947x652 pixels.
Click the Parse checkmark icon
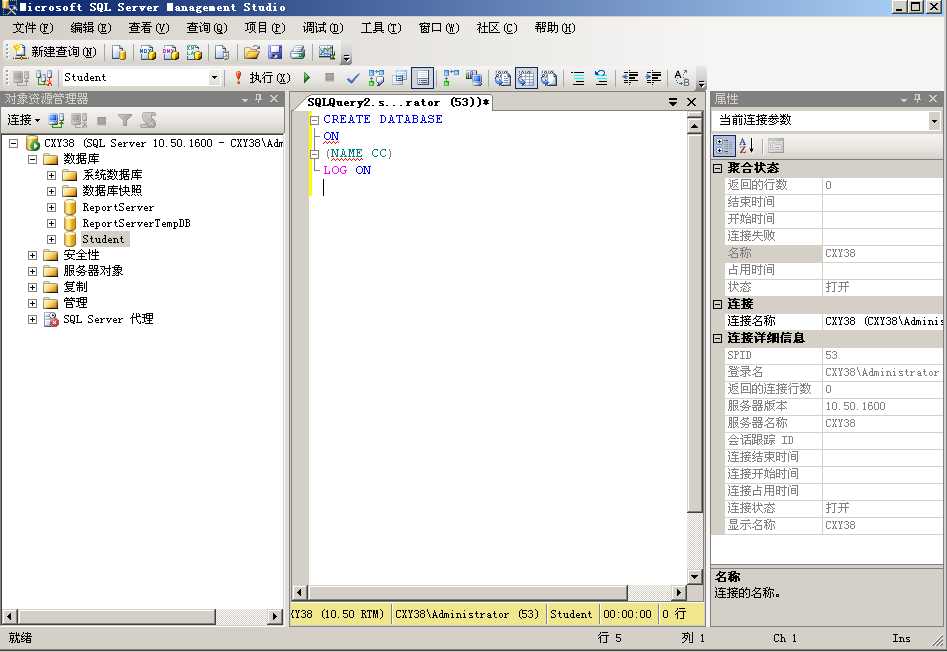[353, 77]
